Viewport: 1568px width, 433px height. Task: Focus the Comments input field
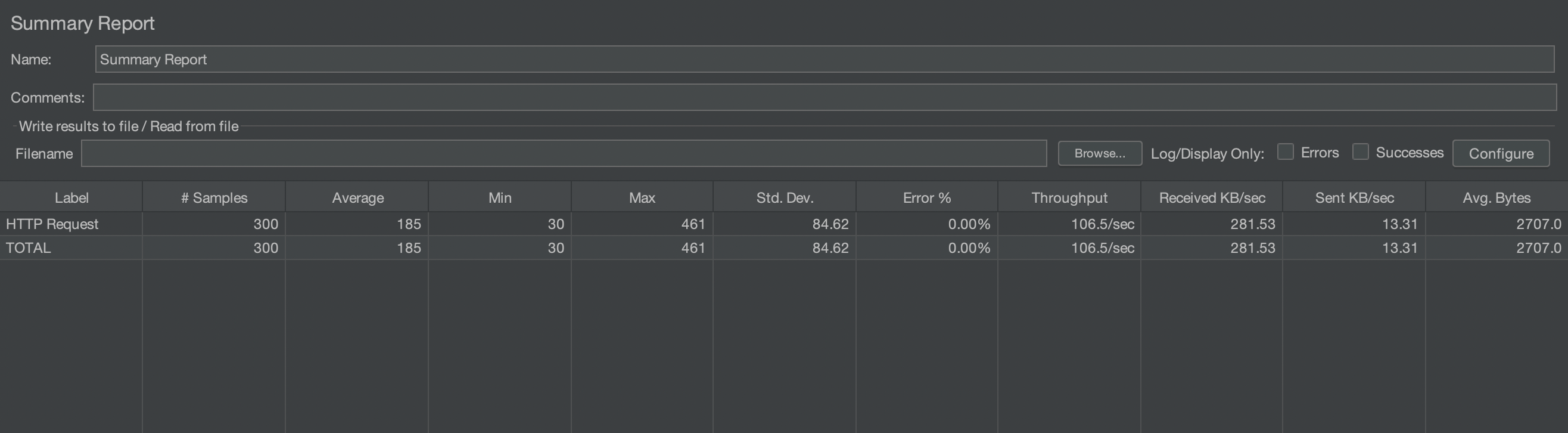click(x=824, y=97)
